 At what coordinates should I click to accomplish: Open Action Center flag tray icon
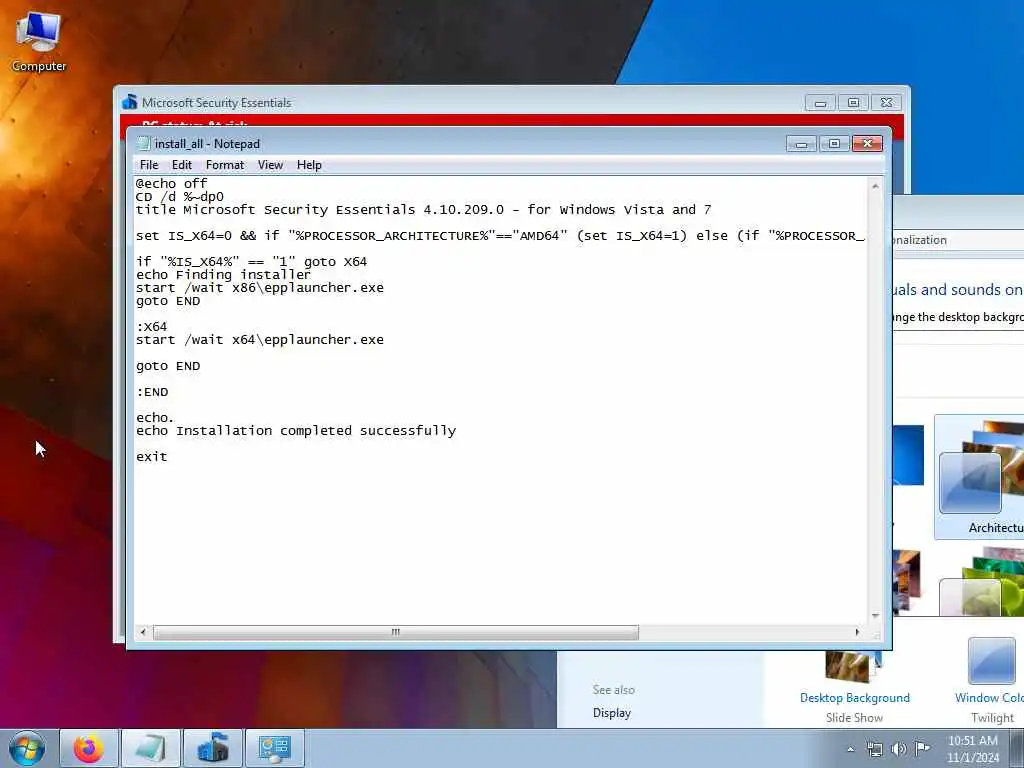(x=922, y=749)
